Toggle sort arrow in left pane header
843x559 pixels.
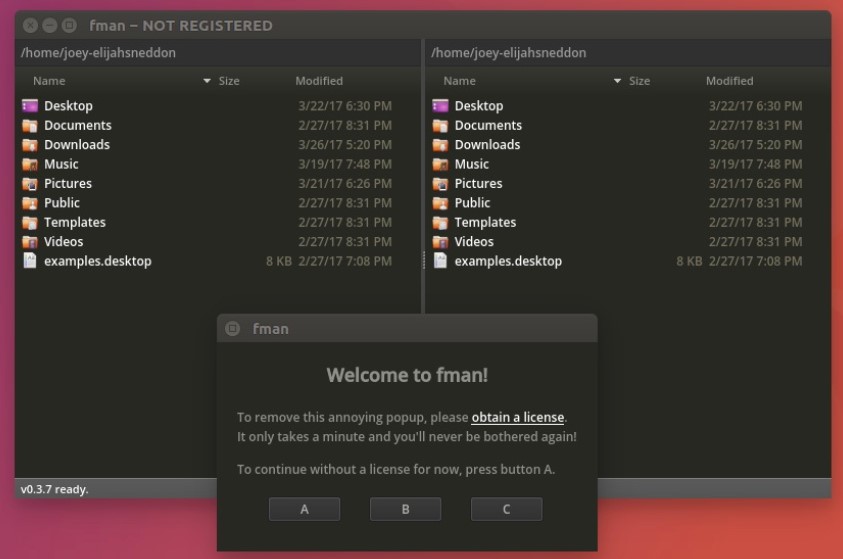click(x=207, y=81)
